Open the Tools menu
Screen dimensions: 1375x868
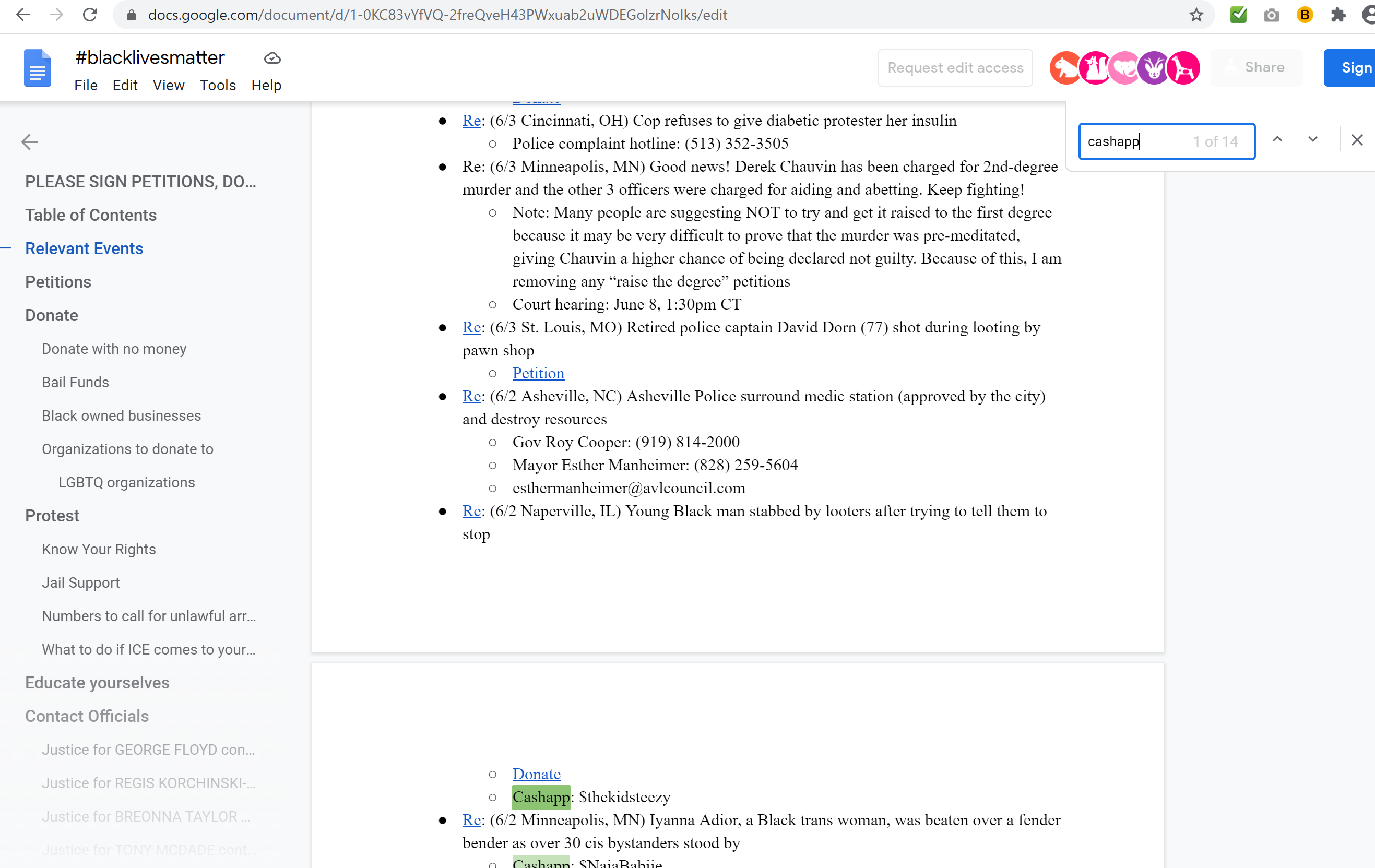[218, 85]
